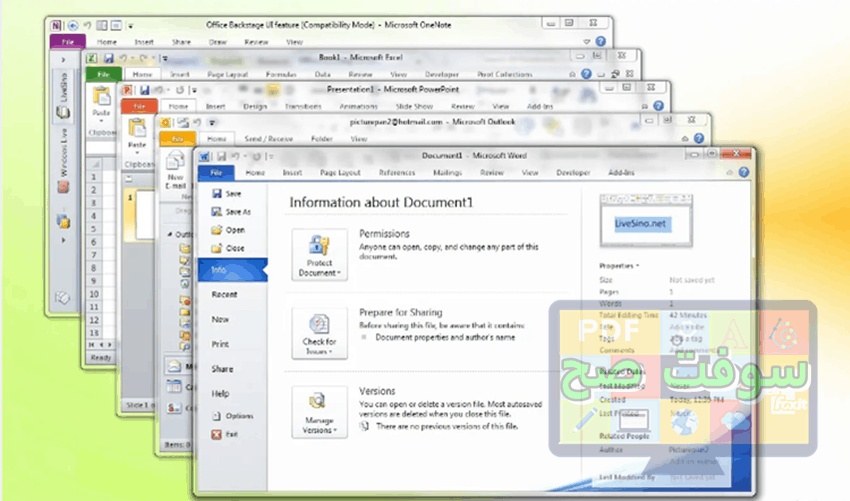Open Protect Document dropdown
Viewport: 850px width, 501px height.
319,255
